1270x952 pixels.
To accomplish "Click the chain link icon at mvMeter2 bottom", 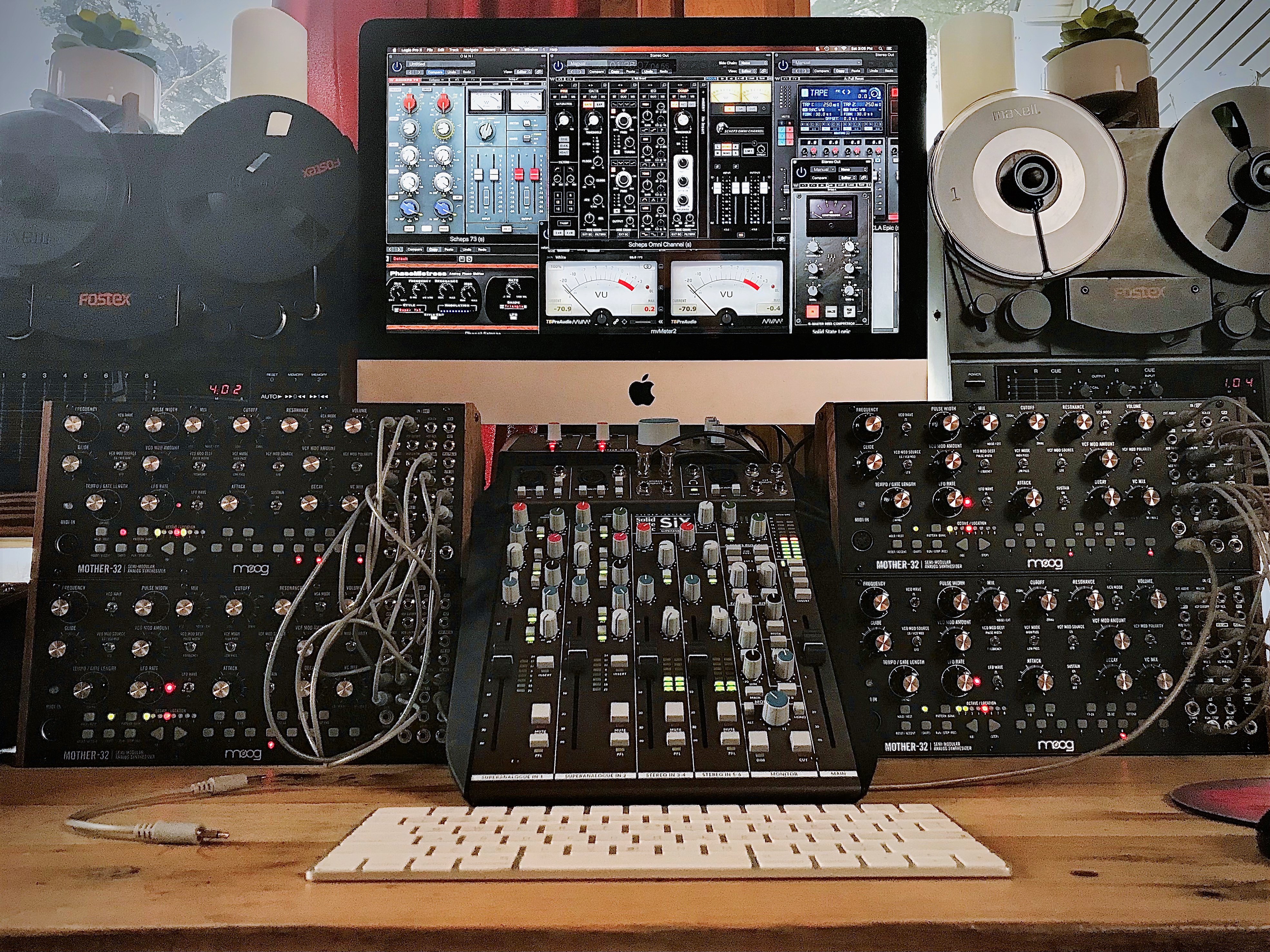I will (x=615, y=322).
